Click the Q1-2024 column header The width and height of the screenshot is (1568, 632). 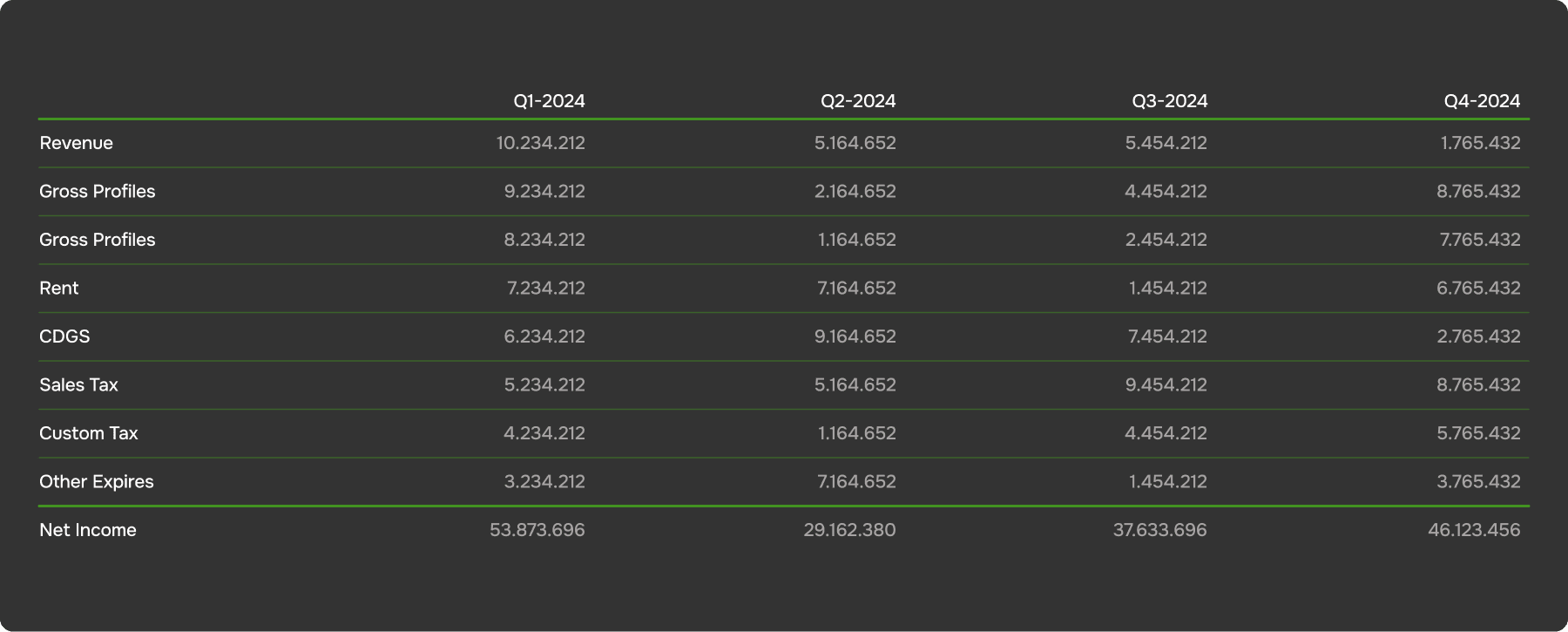(x=549, y=101)
